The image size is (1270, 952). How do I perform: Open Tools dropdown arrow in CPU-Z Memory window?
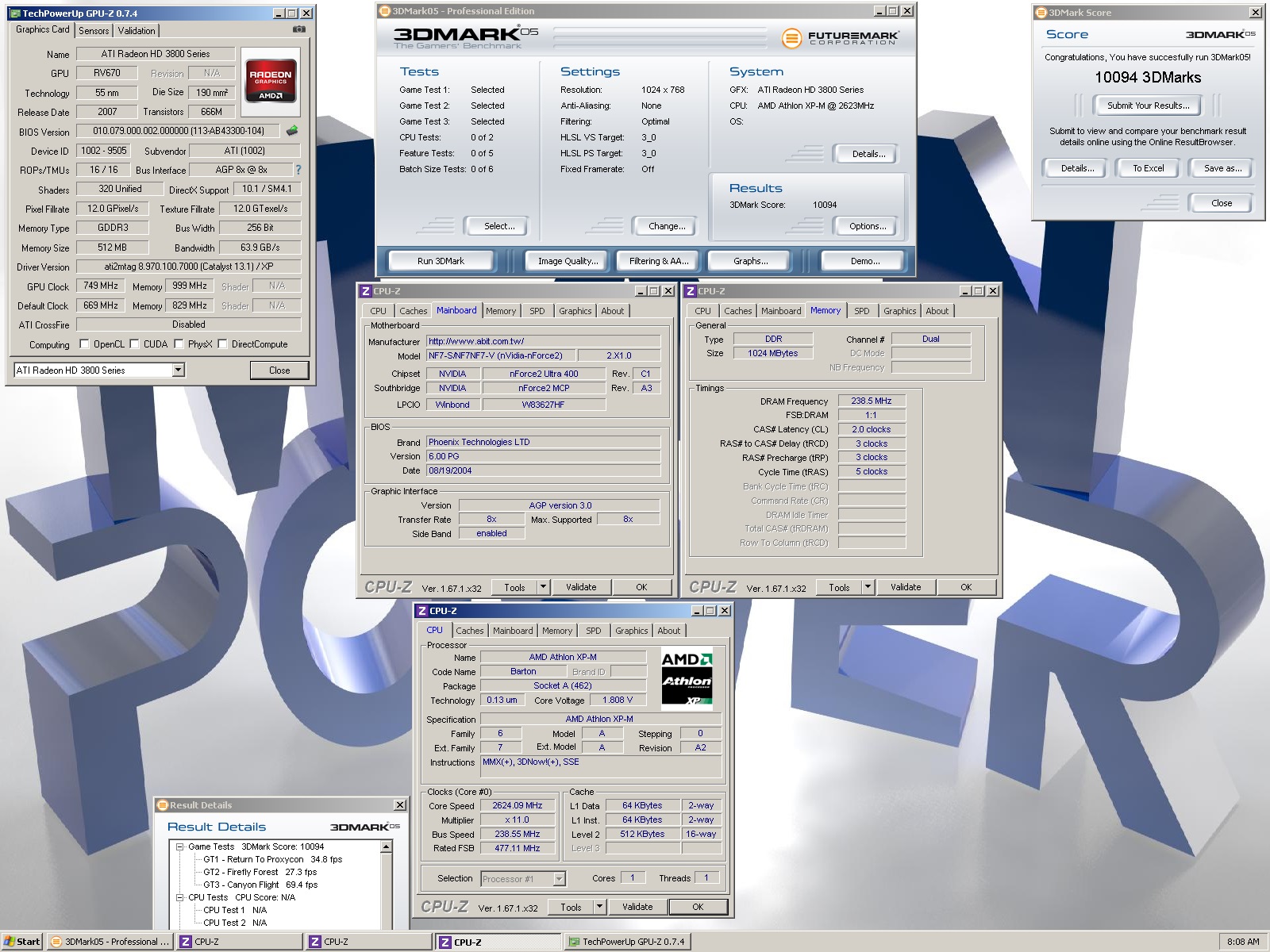click(x=868, y=587)
